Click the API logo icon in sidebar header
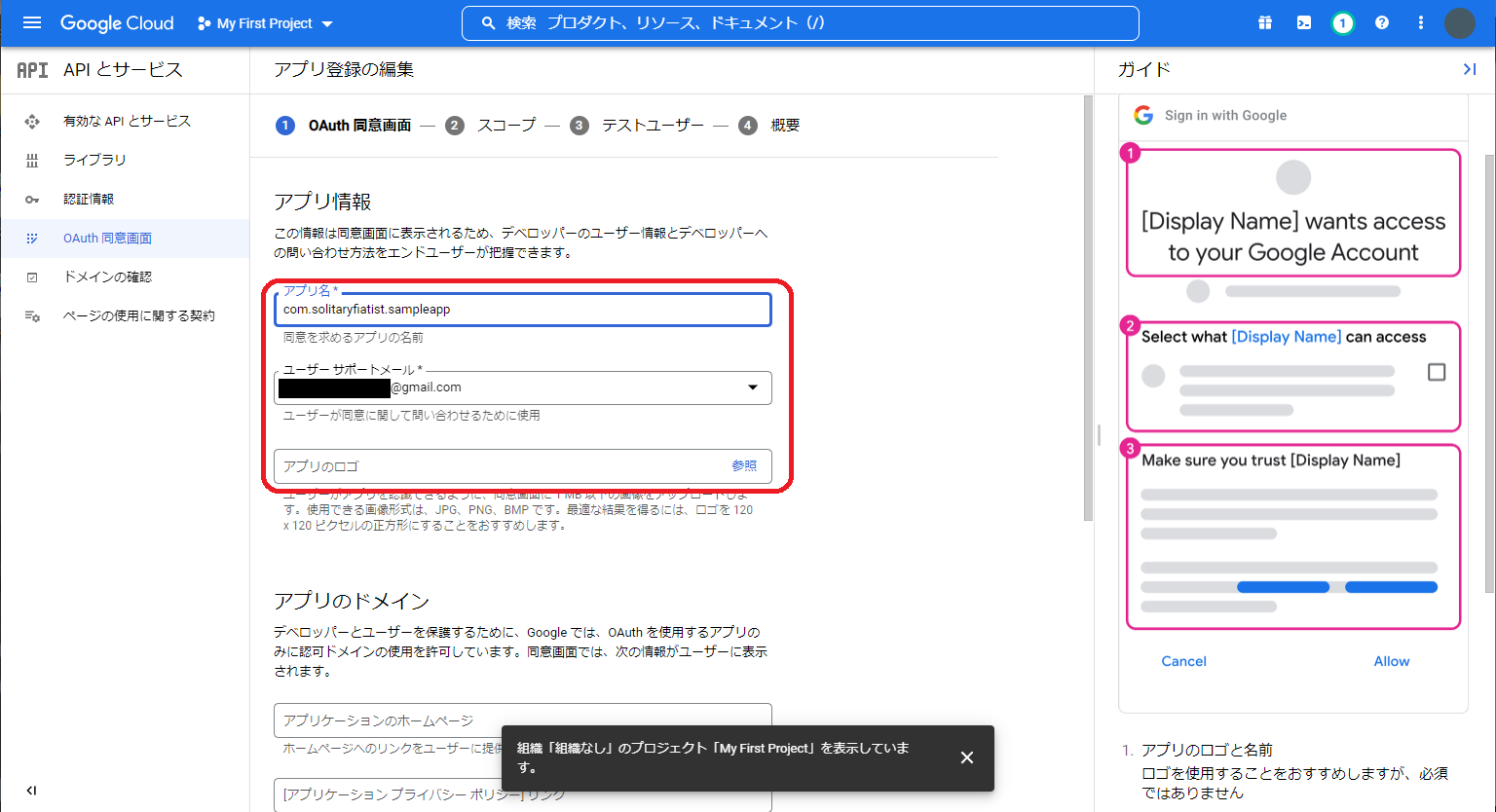The image size is (1496, 812). click(x=32, y=70)
